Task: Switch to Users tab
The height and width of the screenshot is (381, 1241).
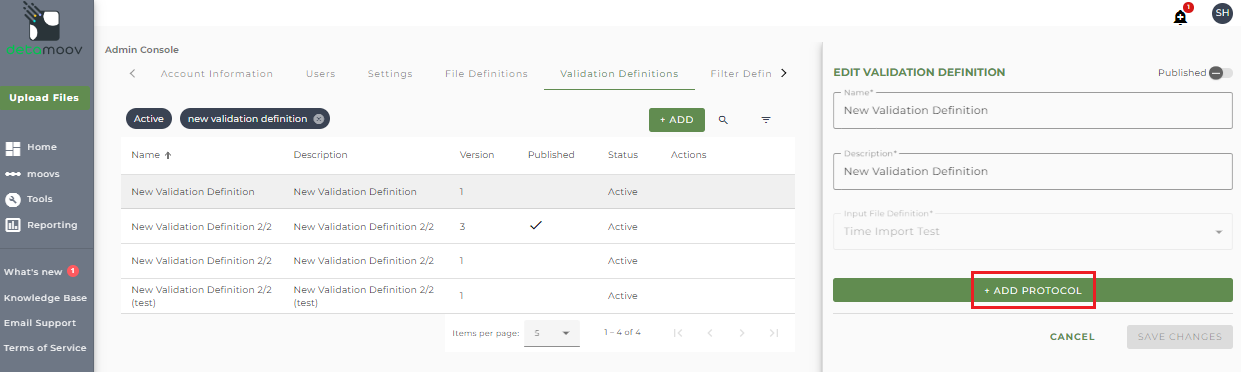Action: pyautogui.click(x=321, y=74)
